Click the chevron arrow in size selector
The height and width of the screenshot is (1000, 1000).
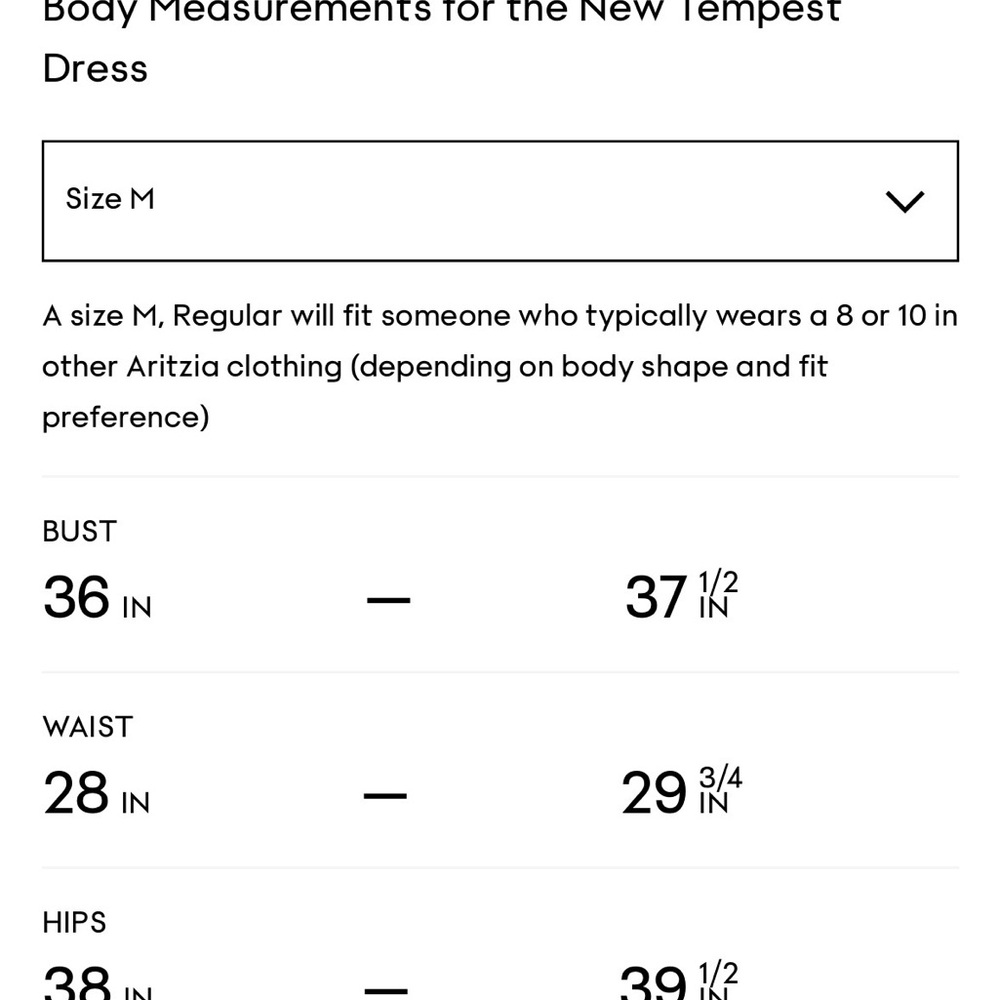point(905,202)
